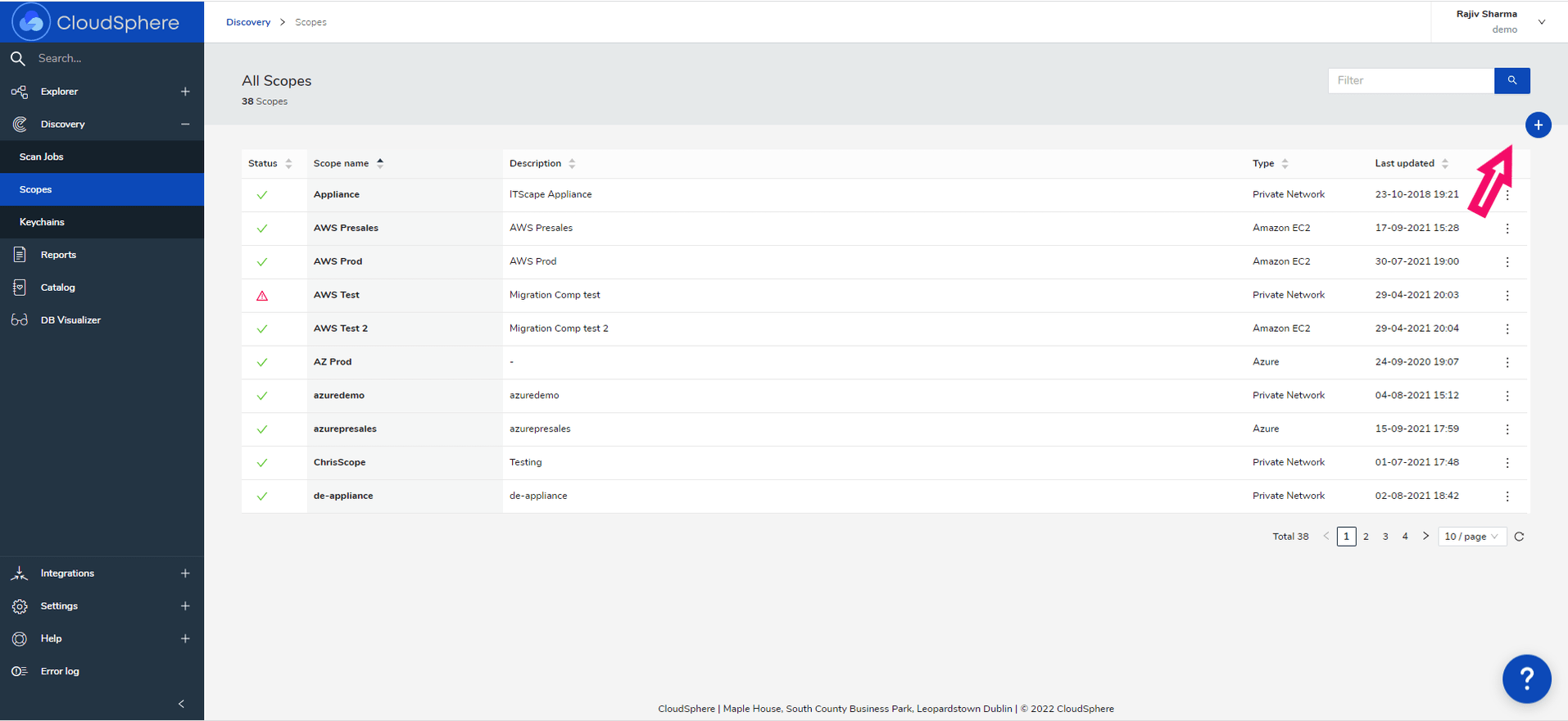Viewport: 1568px width, 721px height.
Task: Open the actions menu for the ChrisScope row
Action: pos(1507,464)
